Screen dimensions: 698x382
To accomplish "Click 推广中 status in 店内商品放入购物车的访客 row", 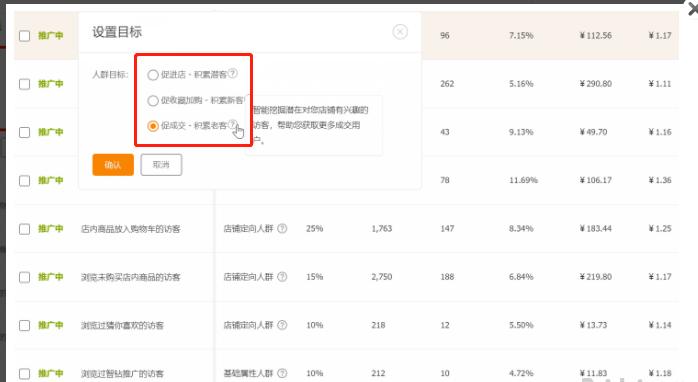I will [50, 228].
